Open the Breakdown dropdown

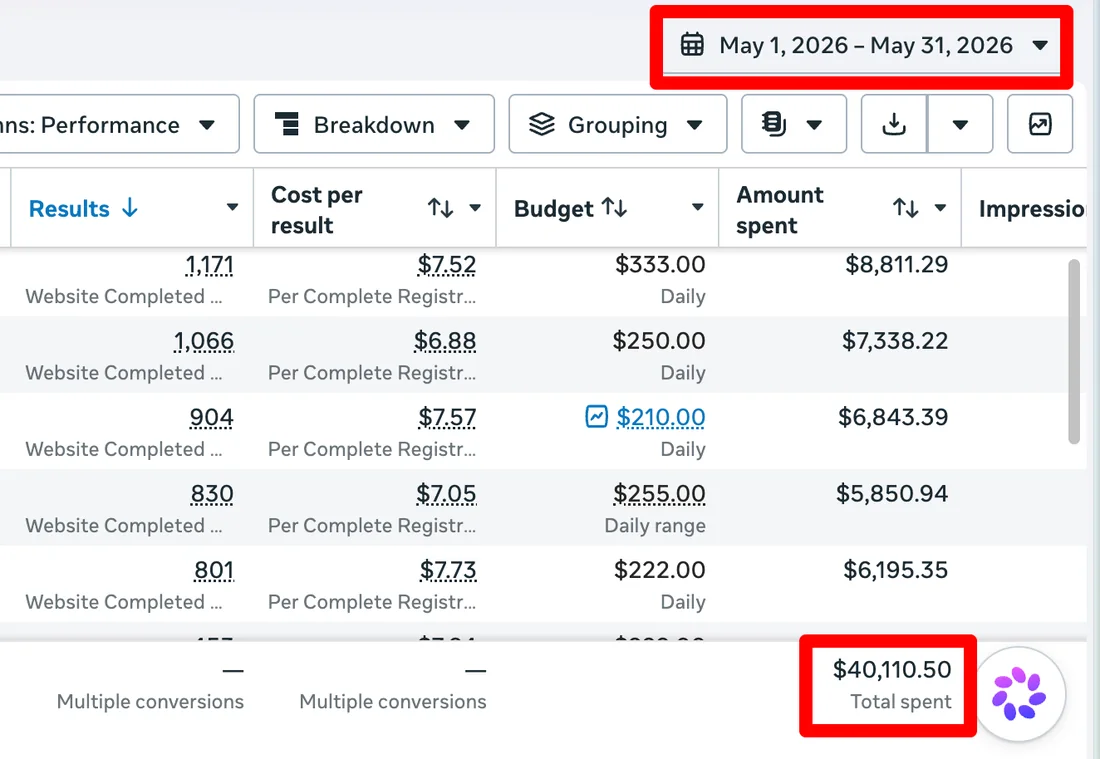pyautogui.click(x=374, y=125)
